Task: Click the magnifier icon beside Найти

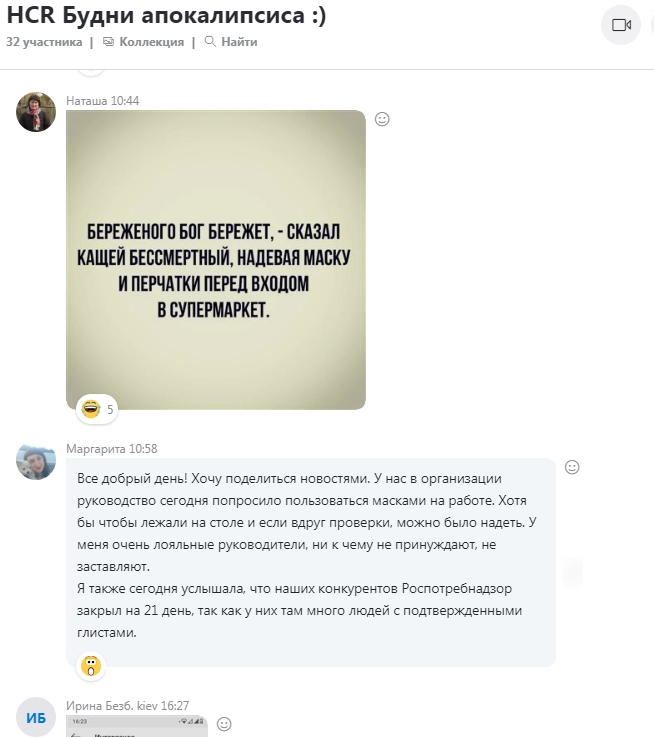Action: pyautogui.click(x=210, y=42)
